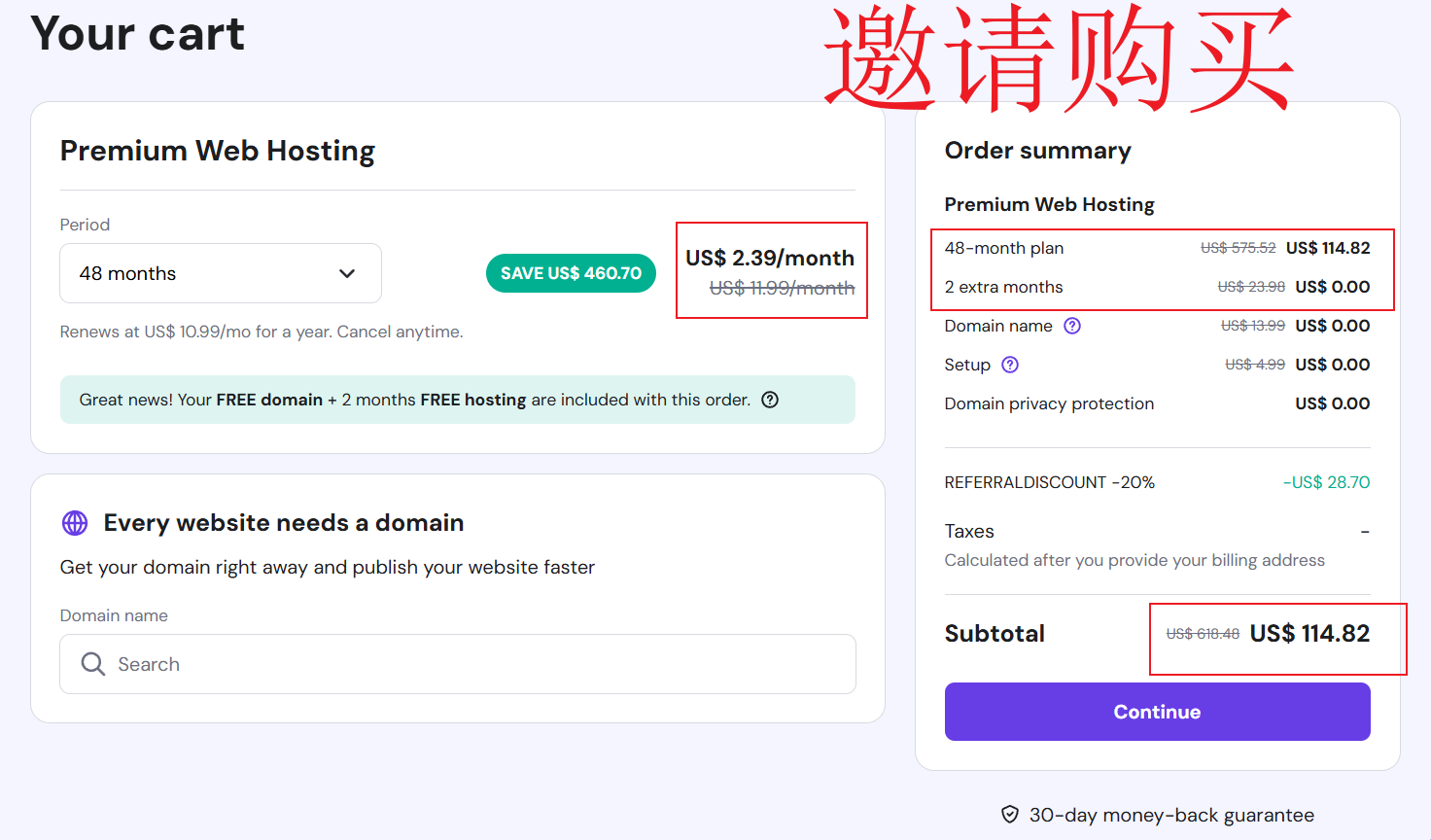Click the question mark icon beside Setup
This screenshot has height=840, width=1431.
click(x=1010, y=365)
